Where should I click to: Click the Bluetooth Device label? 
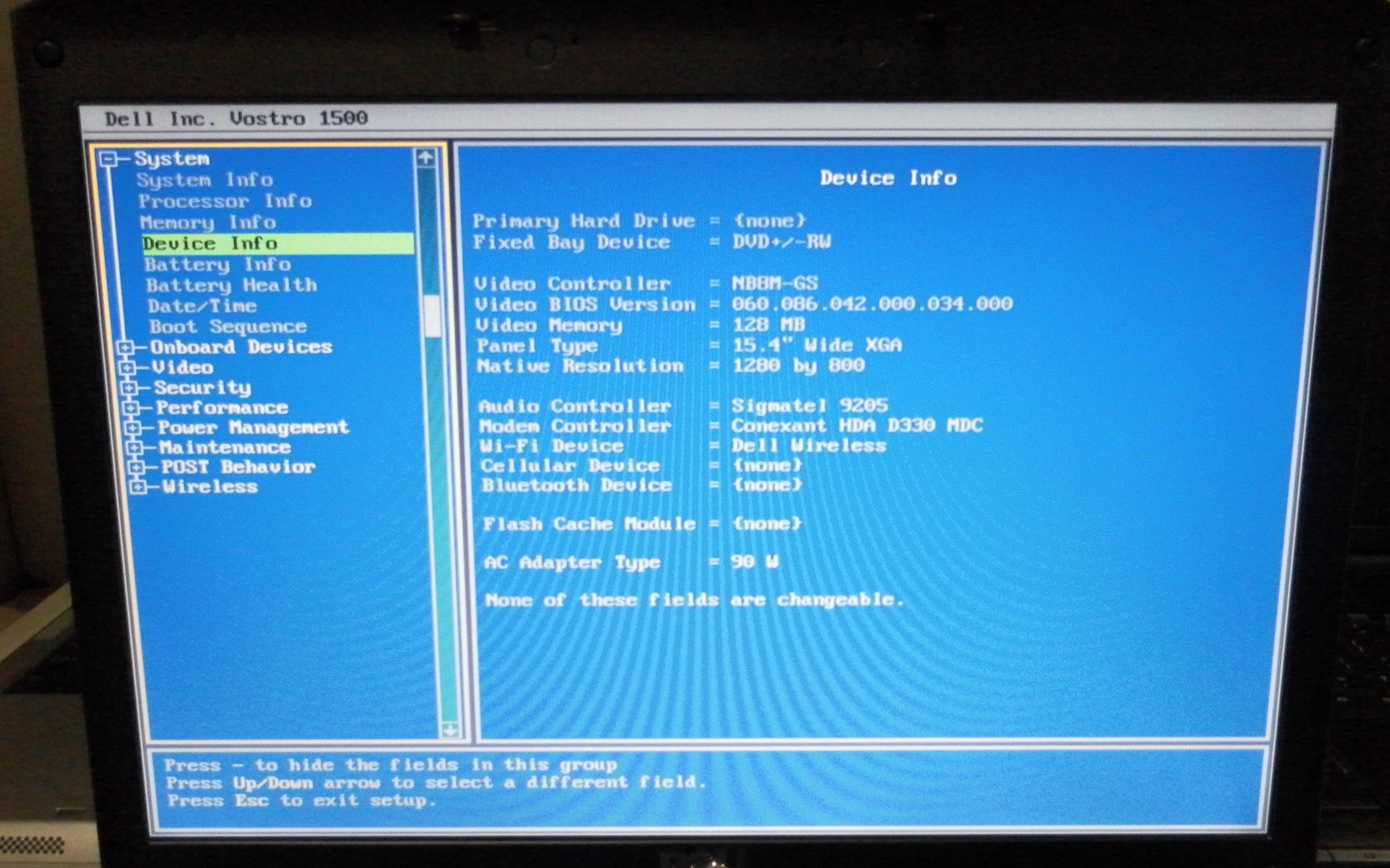[x=577, y=486]
